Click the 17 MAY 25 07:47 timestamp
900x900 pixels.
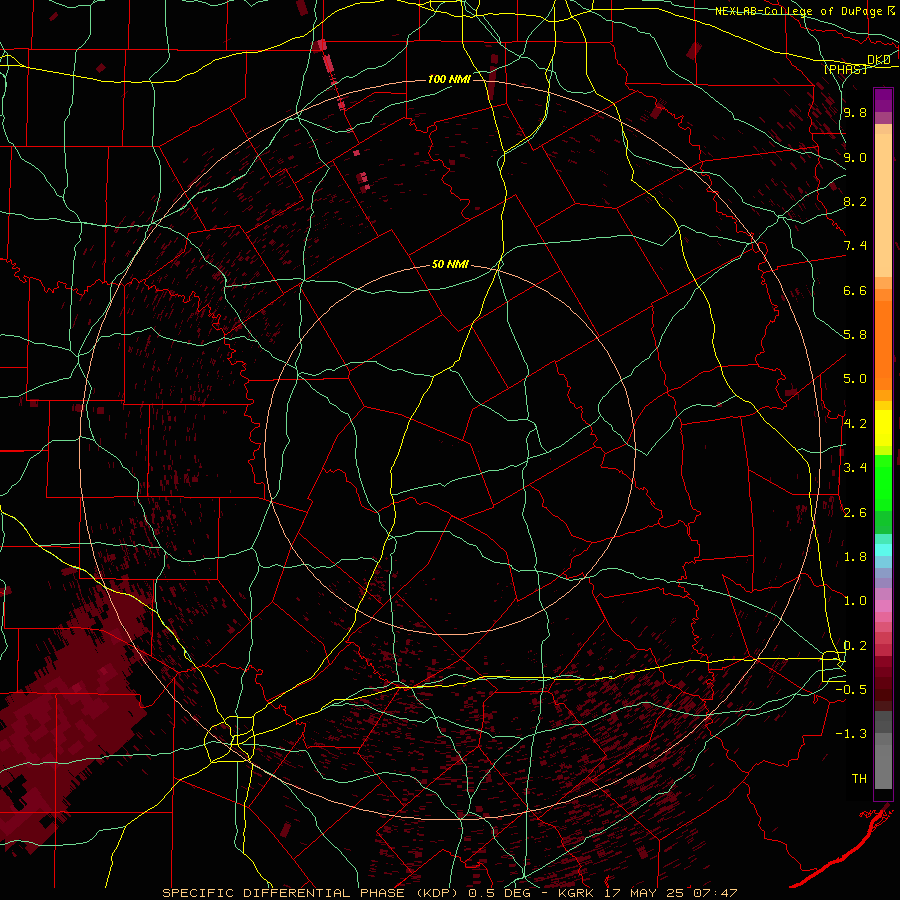click(x=670, y=893)
